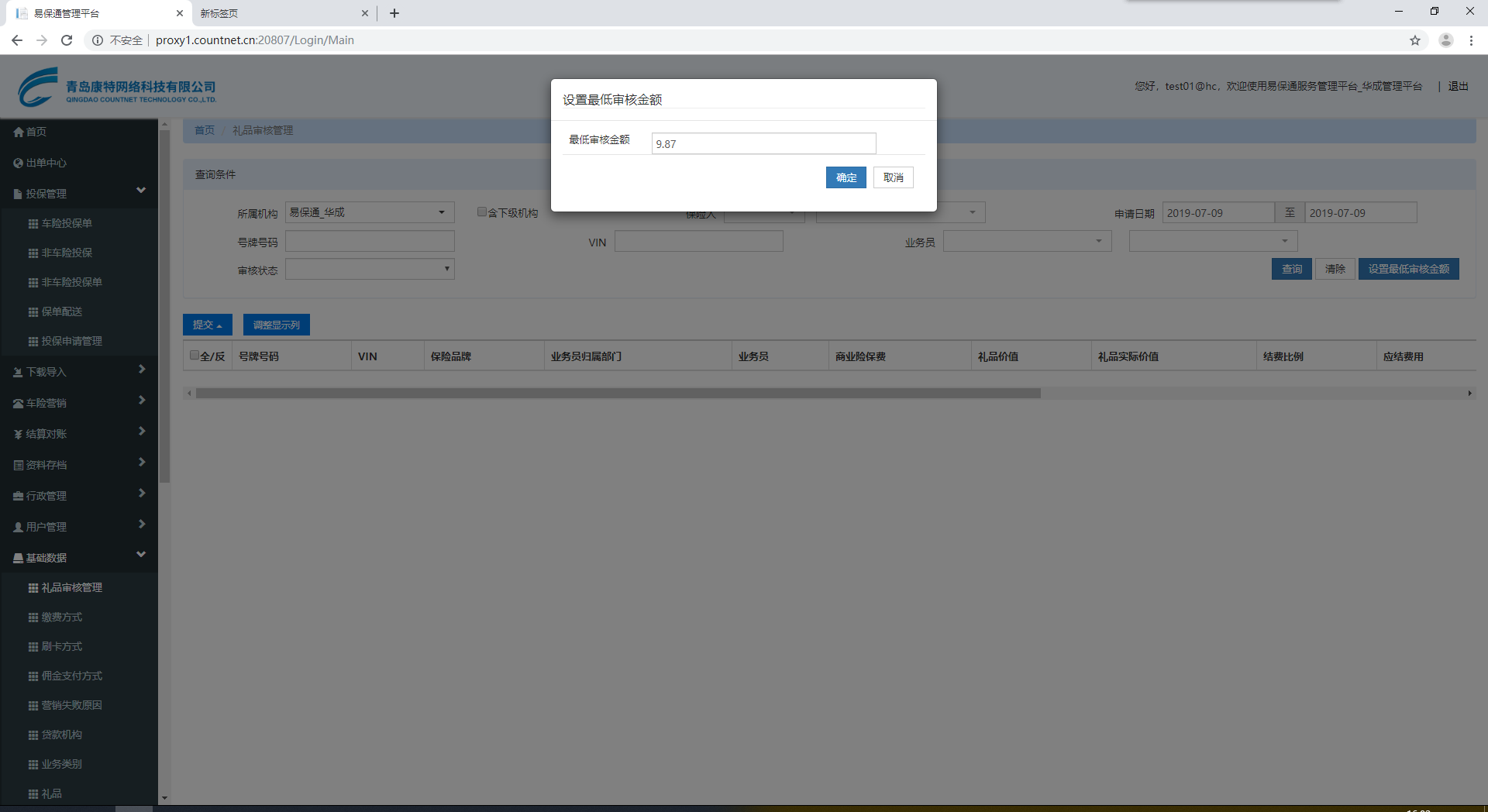1488x812 pixels.
Task: Click the grid icon beside 投保申请管理
Action: pos(33,342)
